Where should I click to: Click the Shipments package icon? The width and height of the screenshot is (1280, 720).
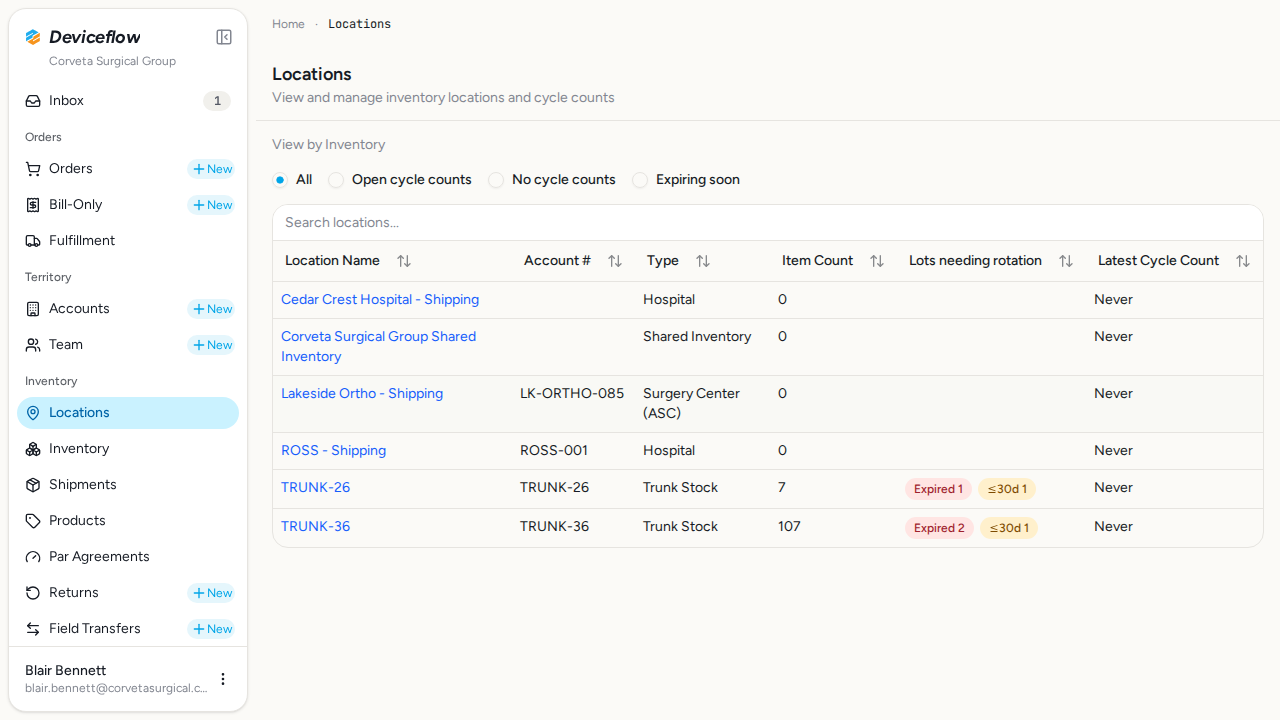point(33,485)
